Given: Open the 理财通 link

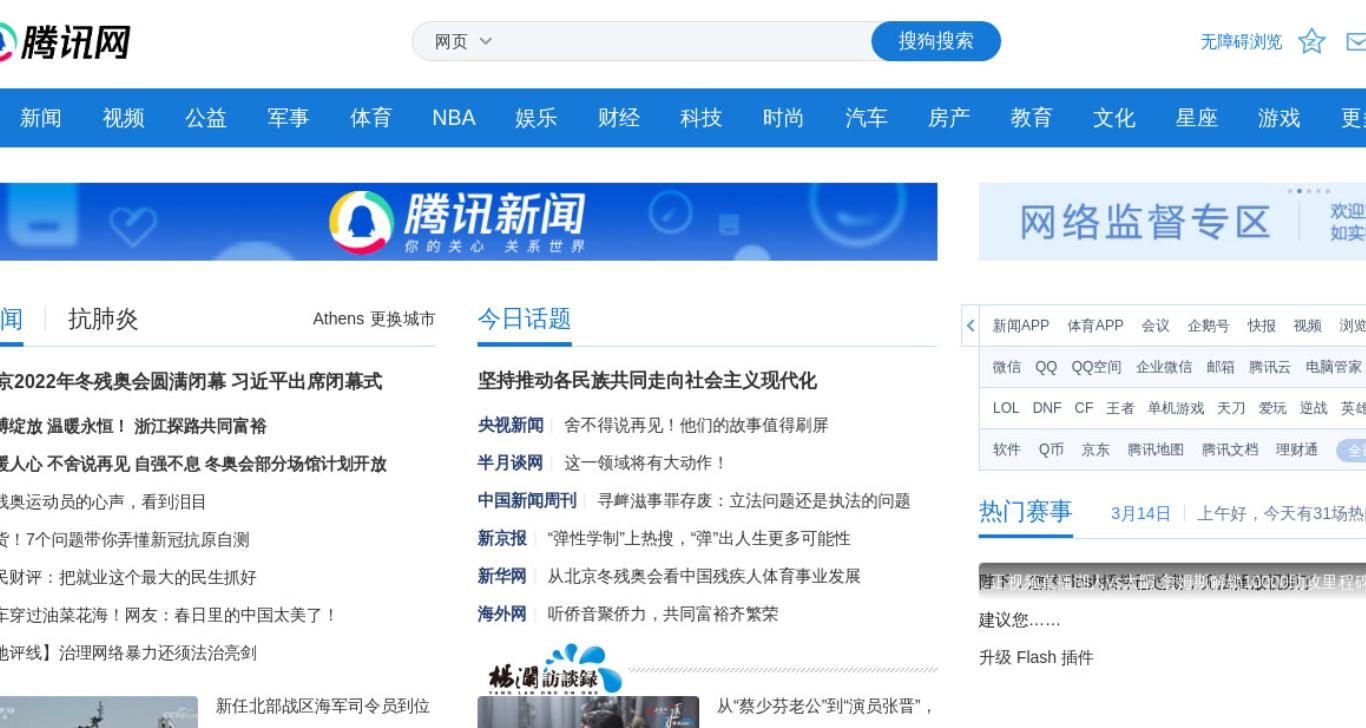Looking at the screenshot, I should (x=1297, y=450).
